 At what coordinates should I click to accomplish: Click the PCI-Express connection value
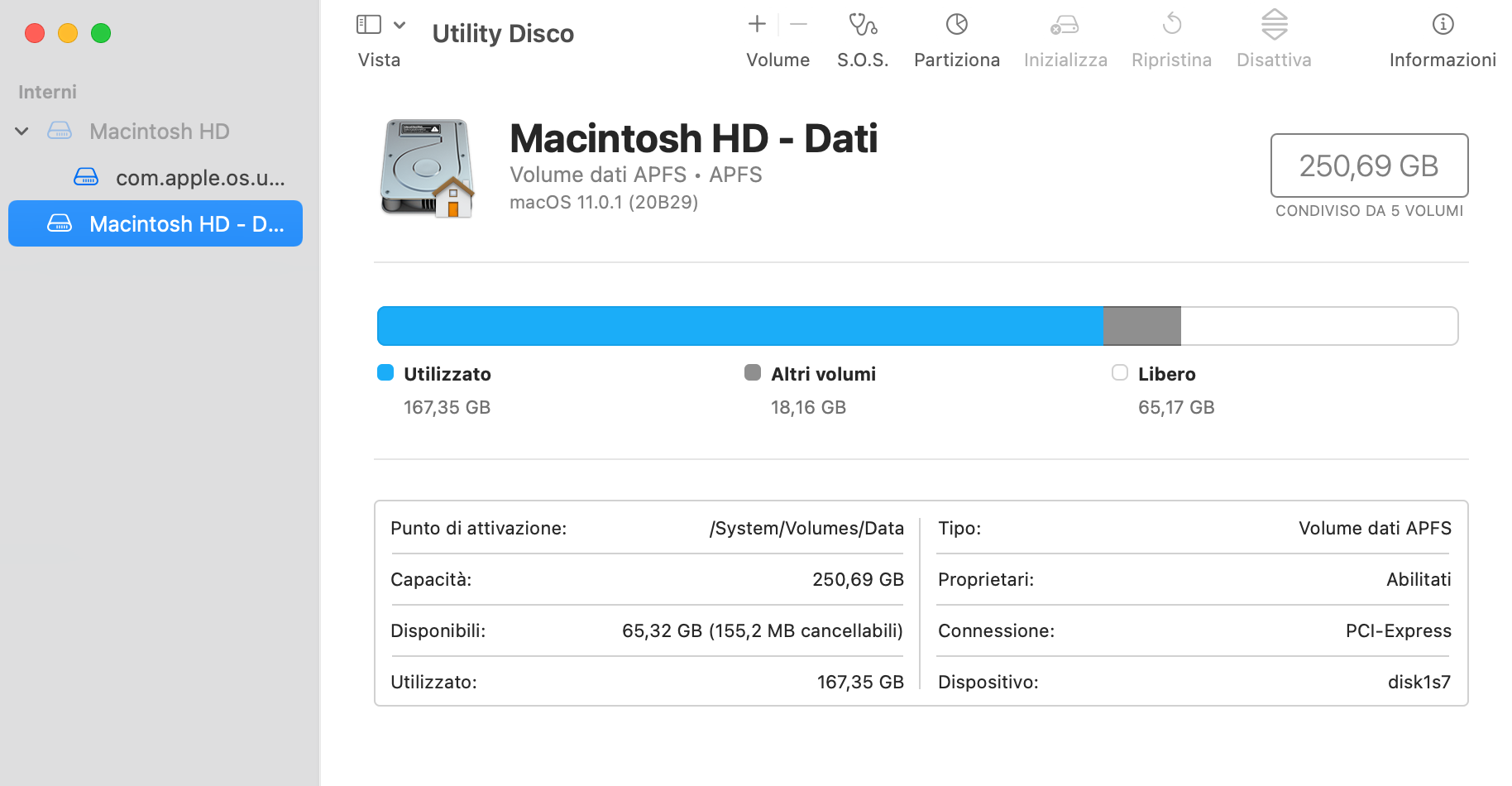tap(1399, 630)
